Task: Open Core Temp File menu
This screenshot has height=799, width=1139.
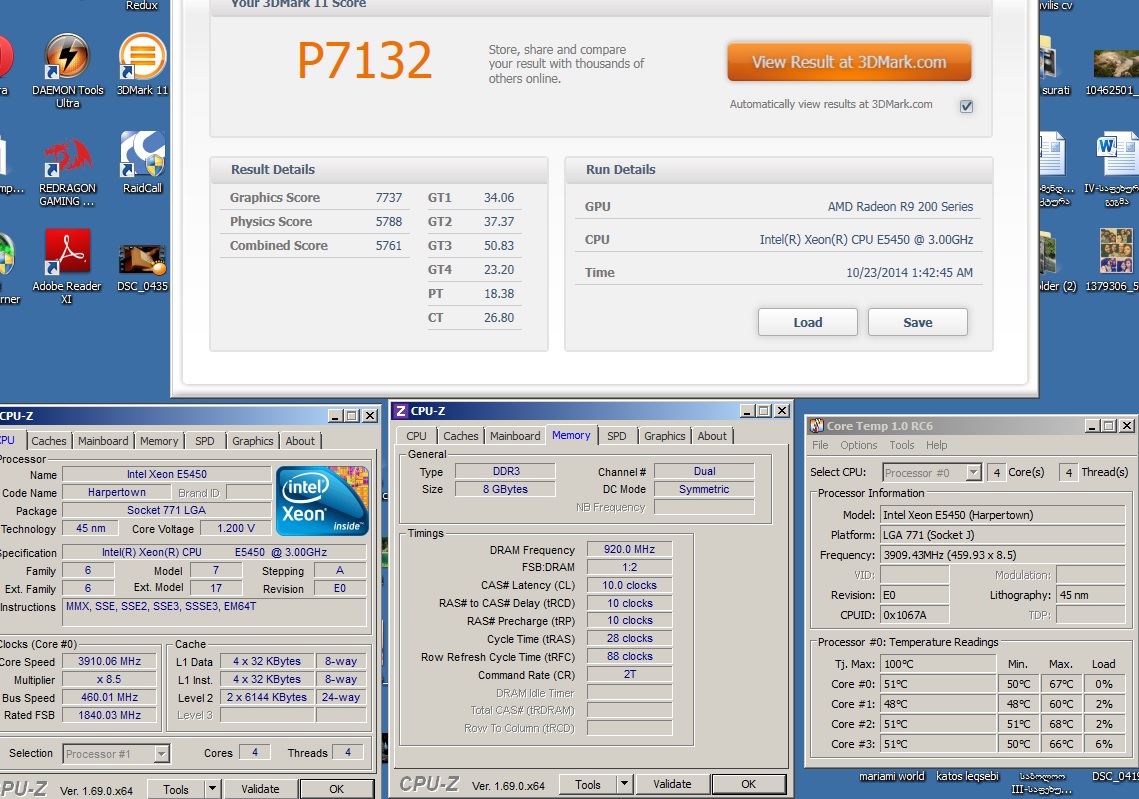Action: click(820, 445)
